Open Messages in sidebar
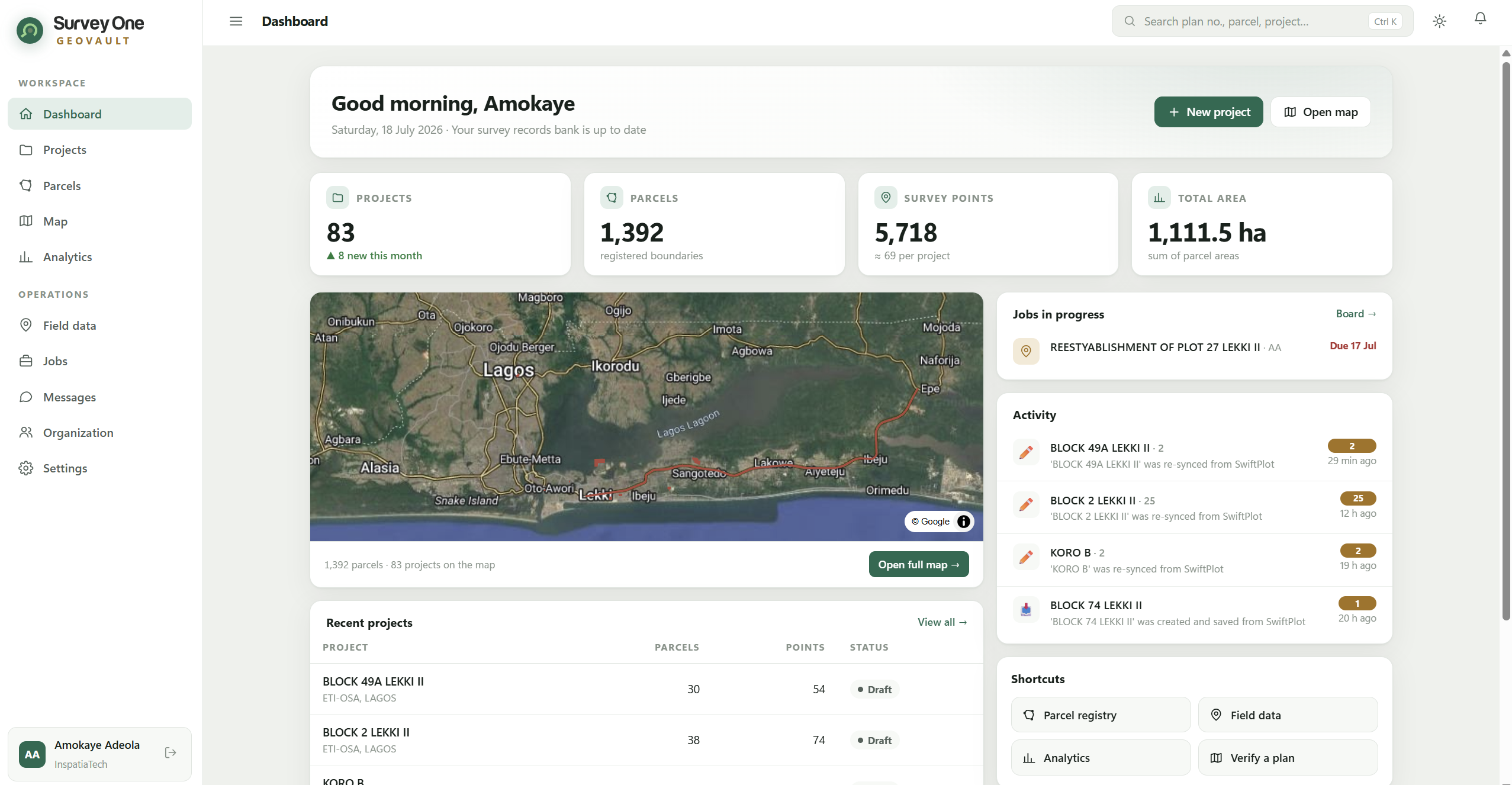 pyautogui.click(x=99, y=397)
